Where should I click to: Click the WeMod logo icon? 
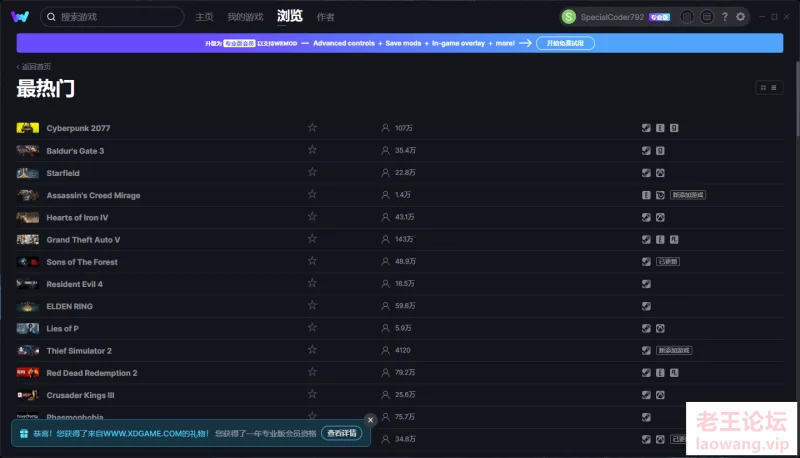pyautogui.click(x=20, y=17)
